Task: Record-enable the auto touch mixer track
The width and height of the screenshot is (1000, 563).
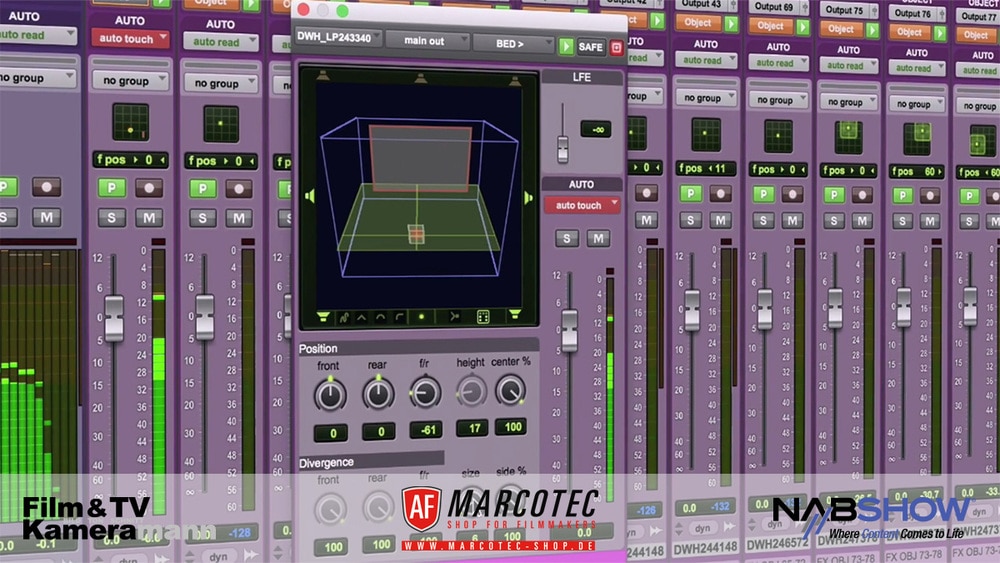Action: tap(149, 188)
